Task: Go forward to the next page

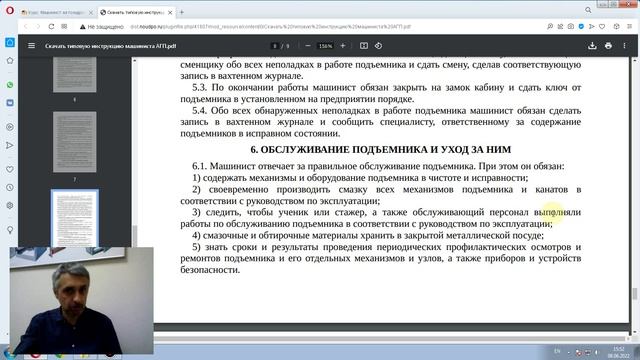Action: pos(38,27)
